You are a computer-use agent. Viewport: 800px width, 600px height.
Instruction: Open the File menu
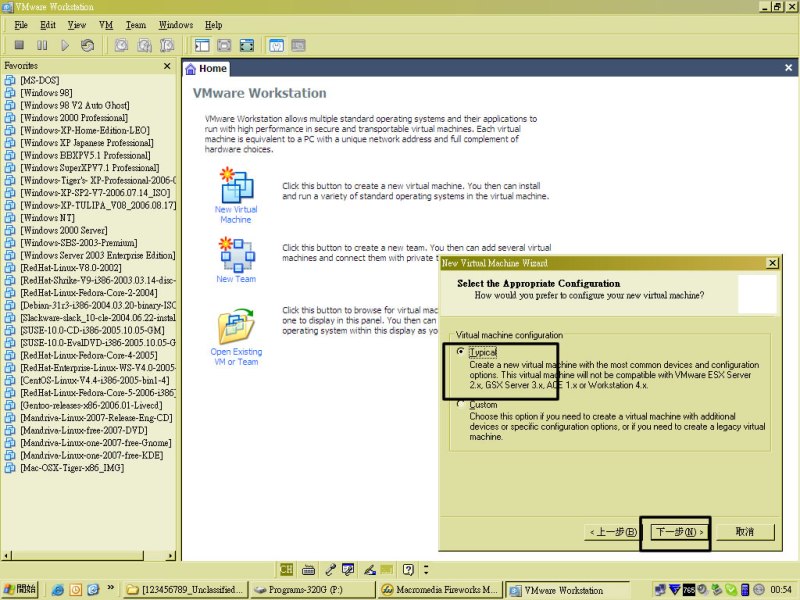(21, 25)
